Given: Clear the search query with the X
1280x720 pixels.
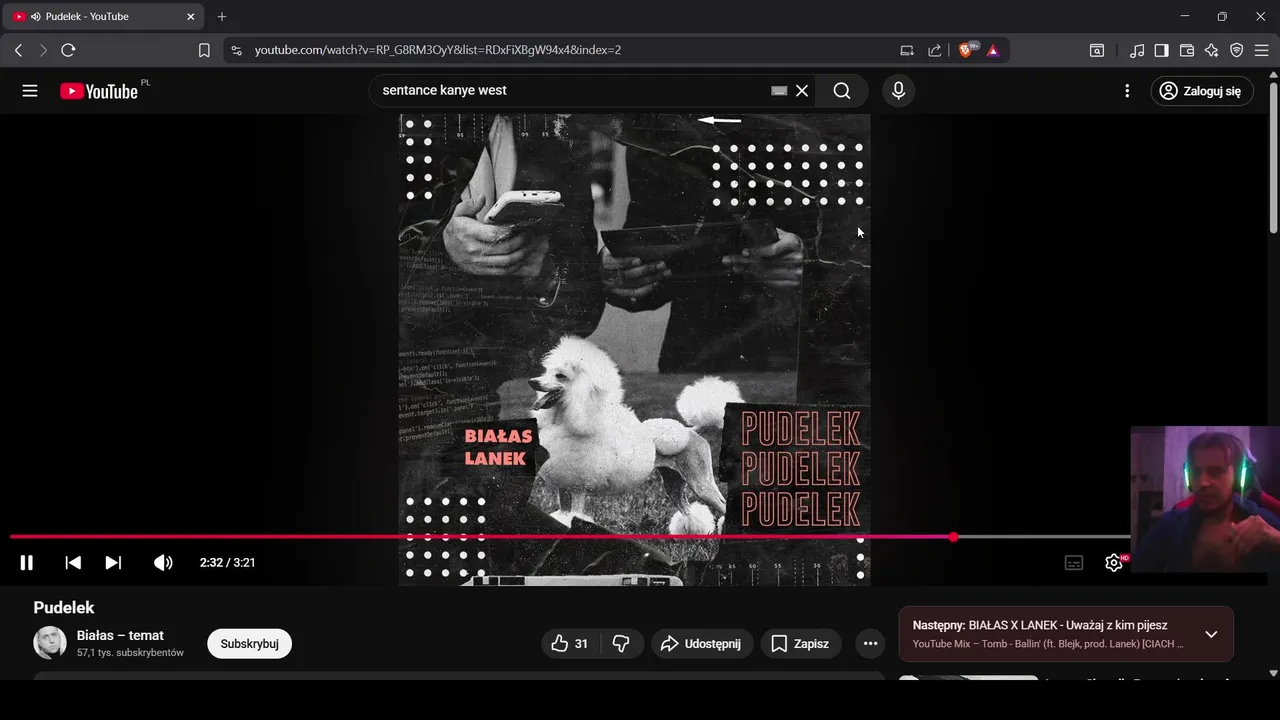Looking at the screenshot, I should 802,91.
